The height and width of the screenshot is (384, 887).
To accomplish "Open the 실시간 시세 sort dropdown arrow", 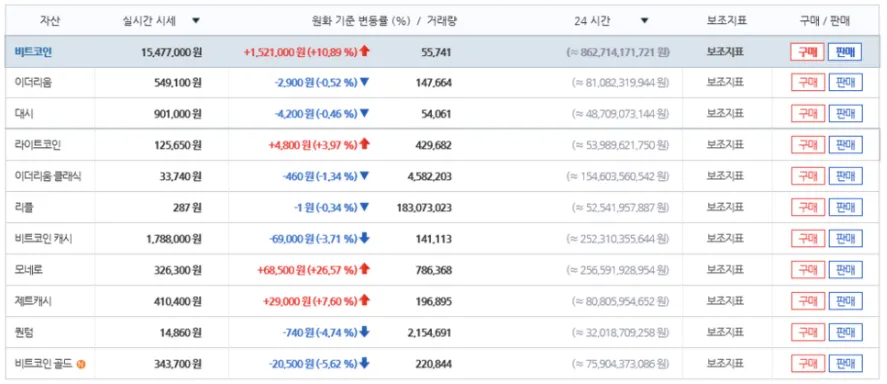I will (x=196, y=21).
